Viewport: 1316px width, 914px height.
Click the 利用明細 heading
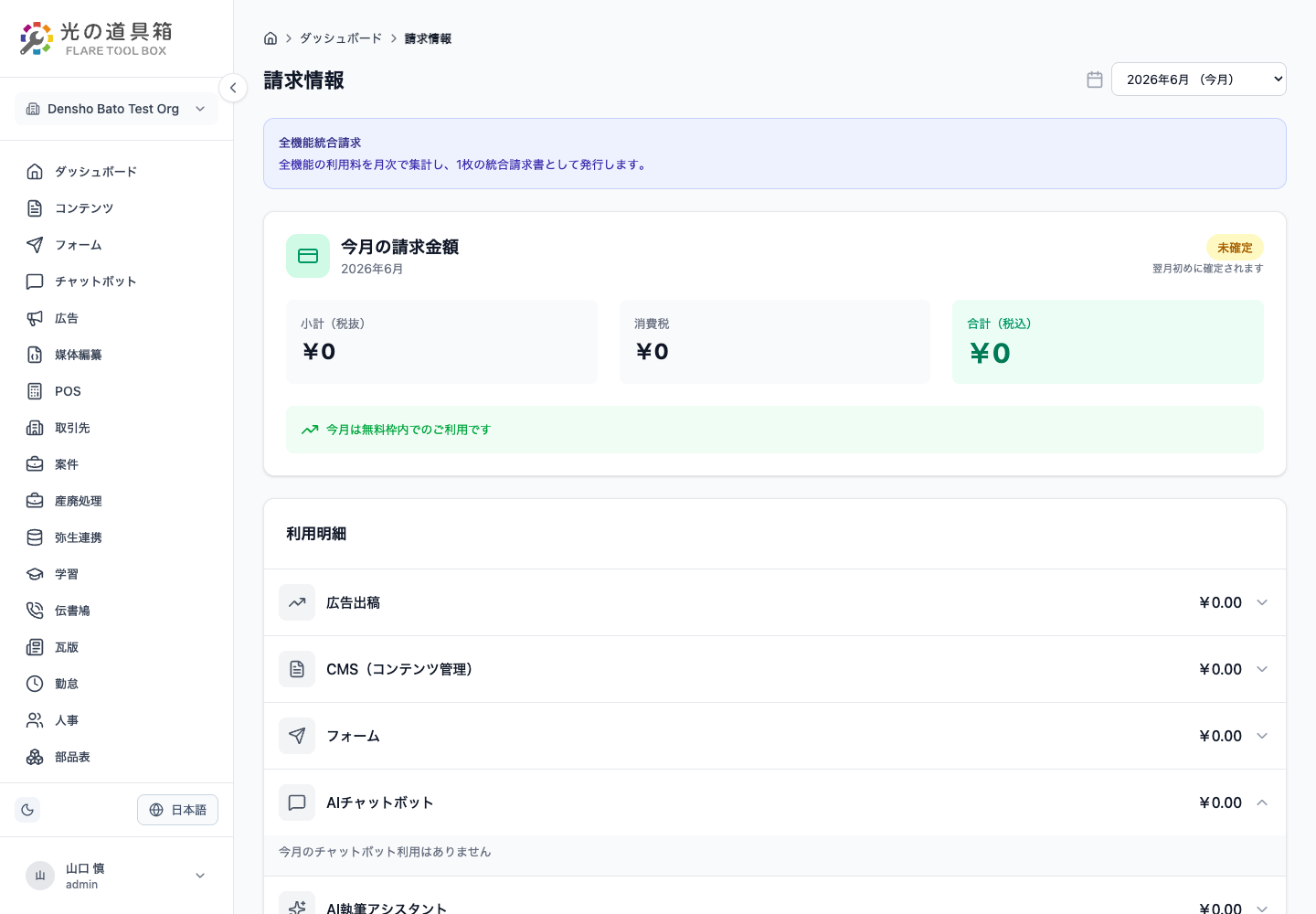tap(316, 534)
